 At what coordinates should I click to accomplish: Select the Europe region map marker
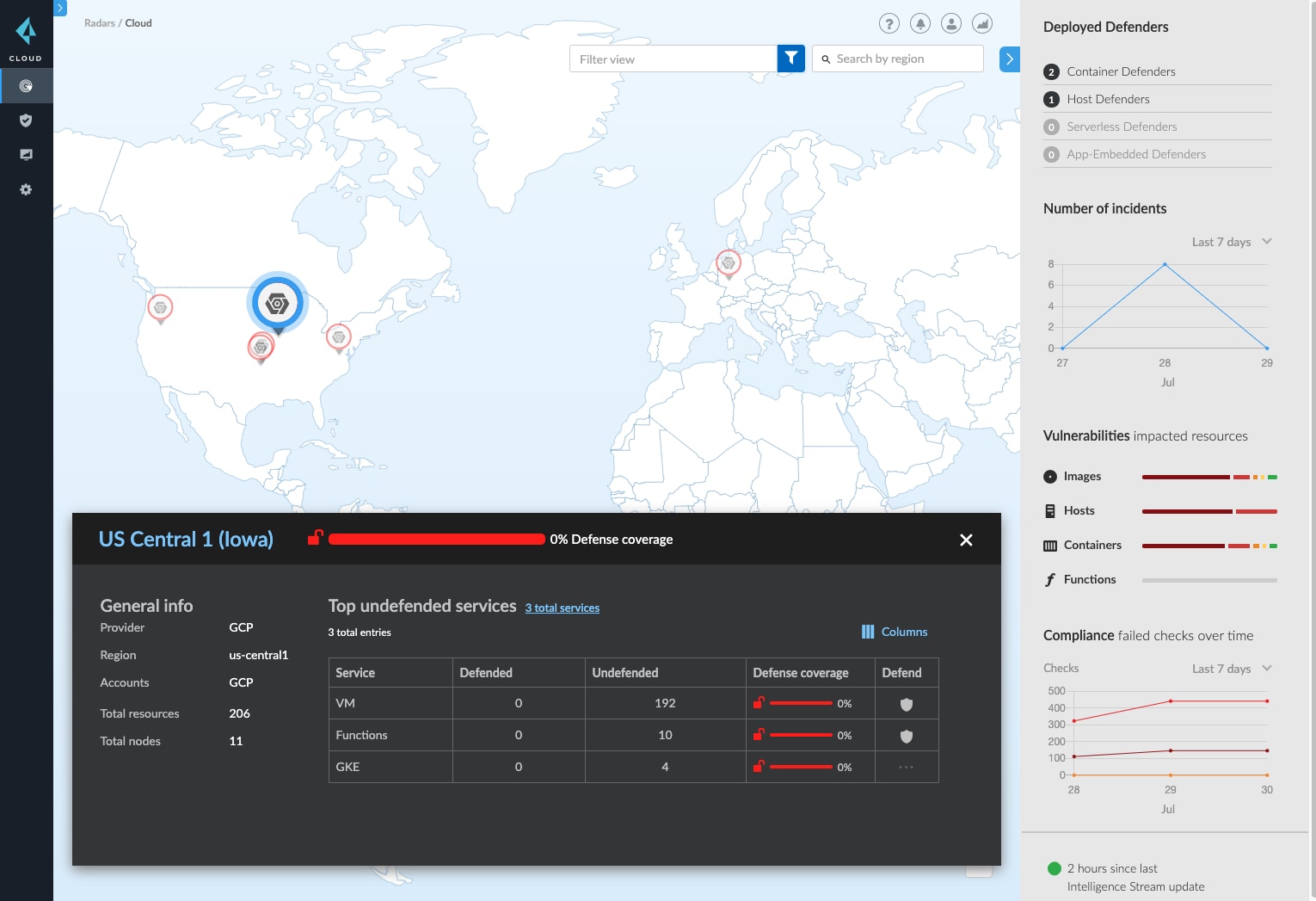pos(729,263)
